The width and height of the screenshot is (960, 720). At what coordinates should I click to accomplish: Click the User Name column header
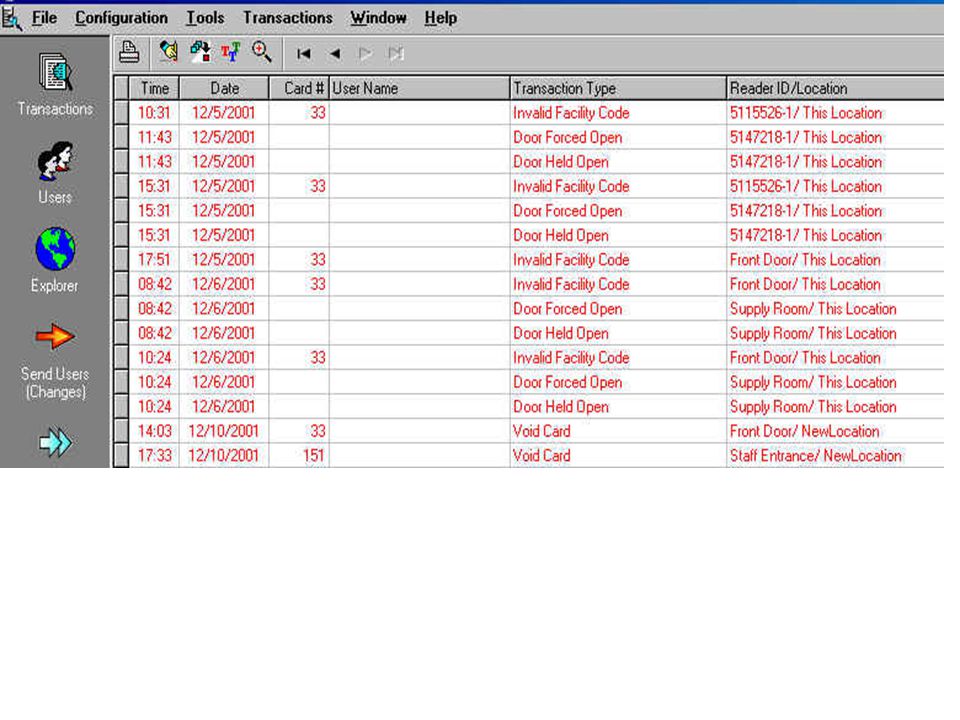coord(419,88)
